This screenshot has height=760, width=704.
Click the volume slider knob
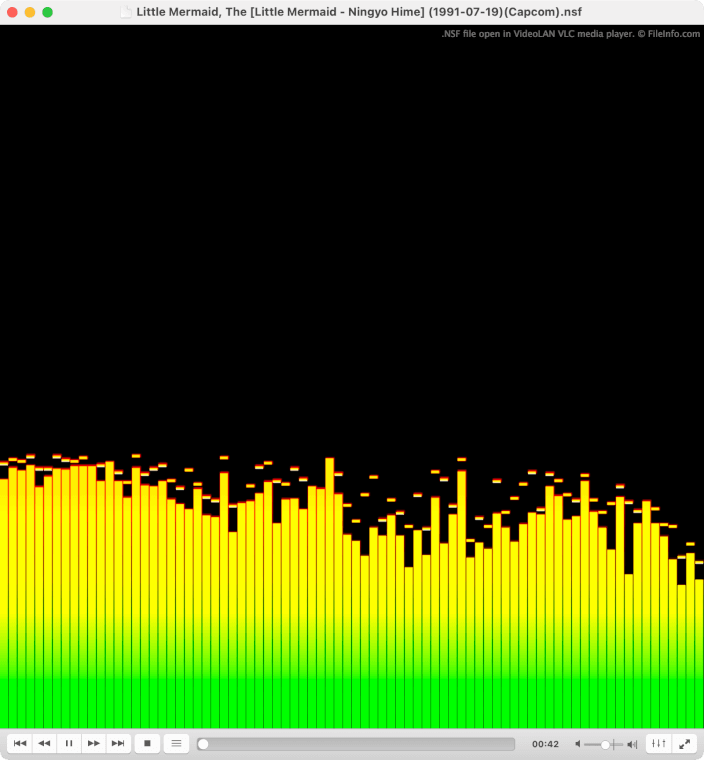tap(606, 744)
